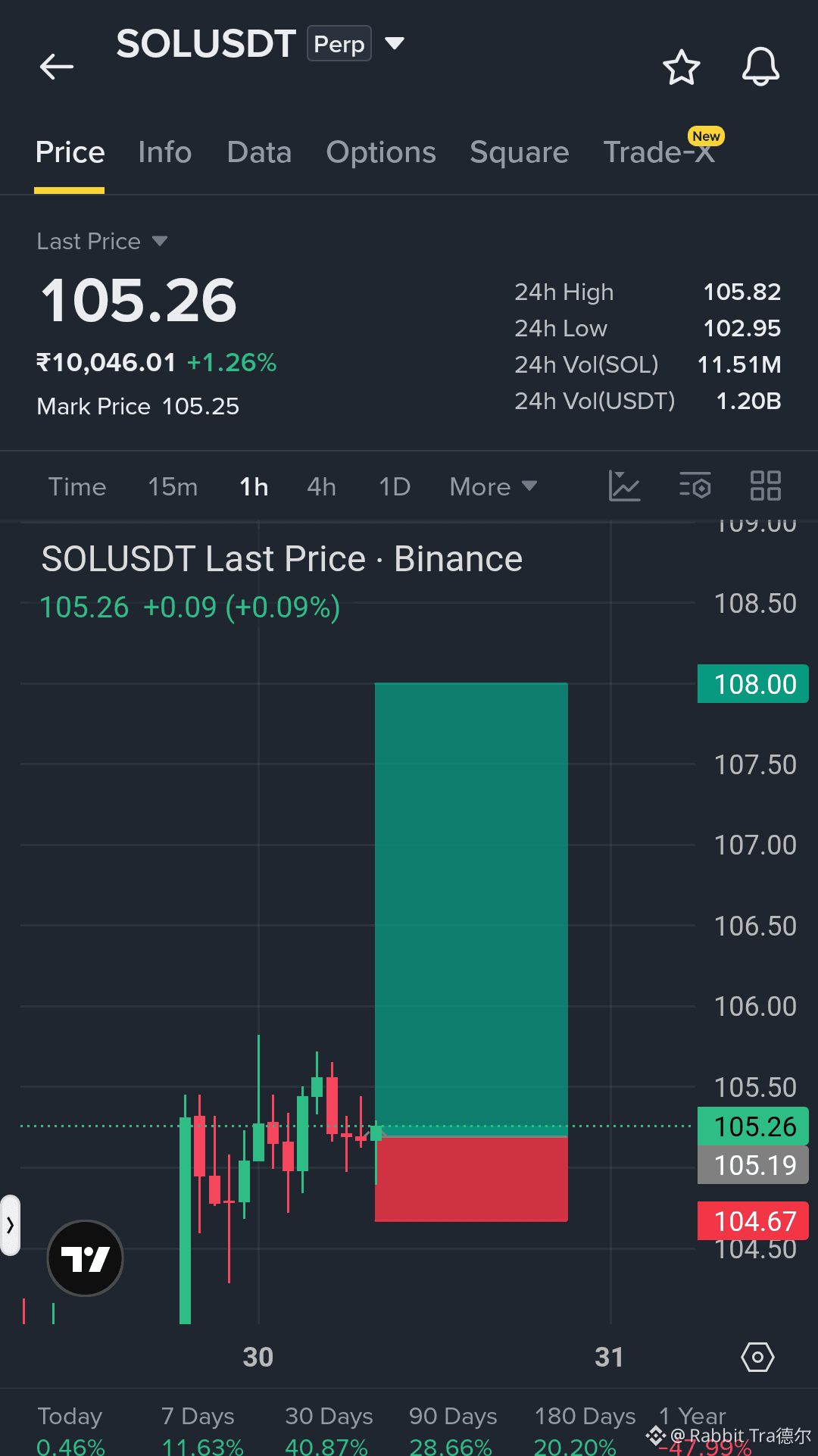Go back using the arrow icon
Image resolution: width=818 pixels, height=1456 pixels.
pos(57,67)
